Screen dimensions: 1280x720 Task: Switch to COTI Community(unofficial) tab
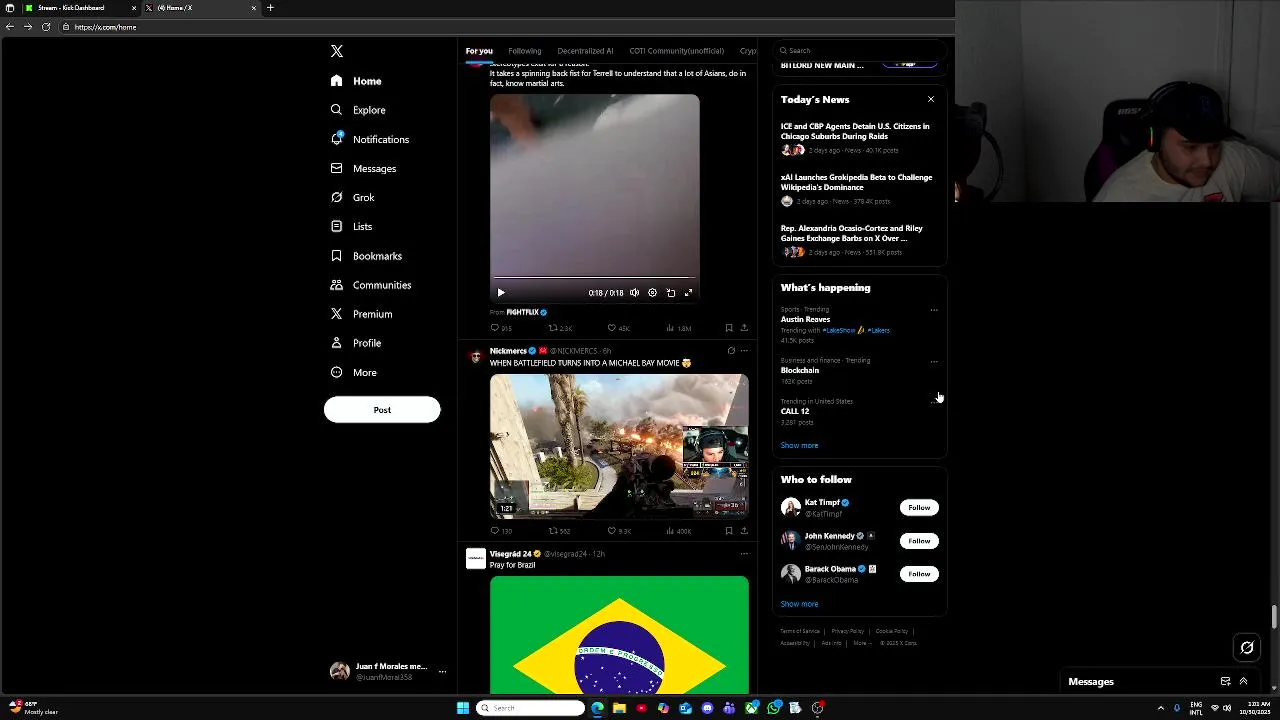pyautogui.click(x=676, y=51)
